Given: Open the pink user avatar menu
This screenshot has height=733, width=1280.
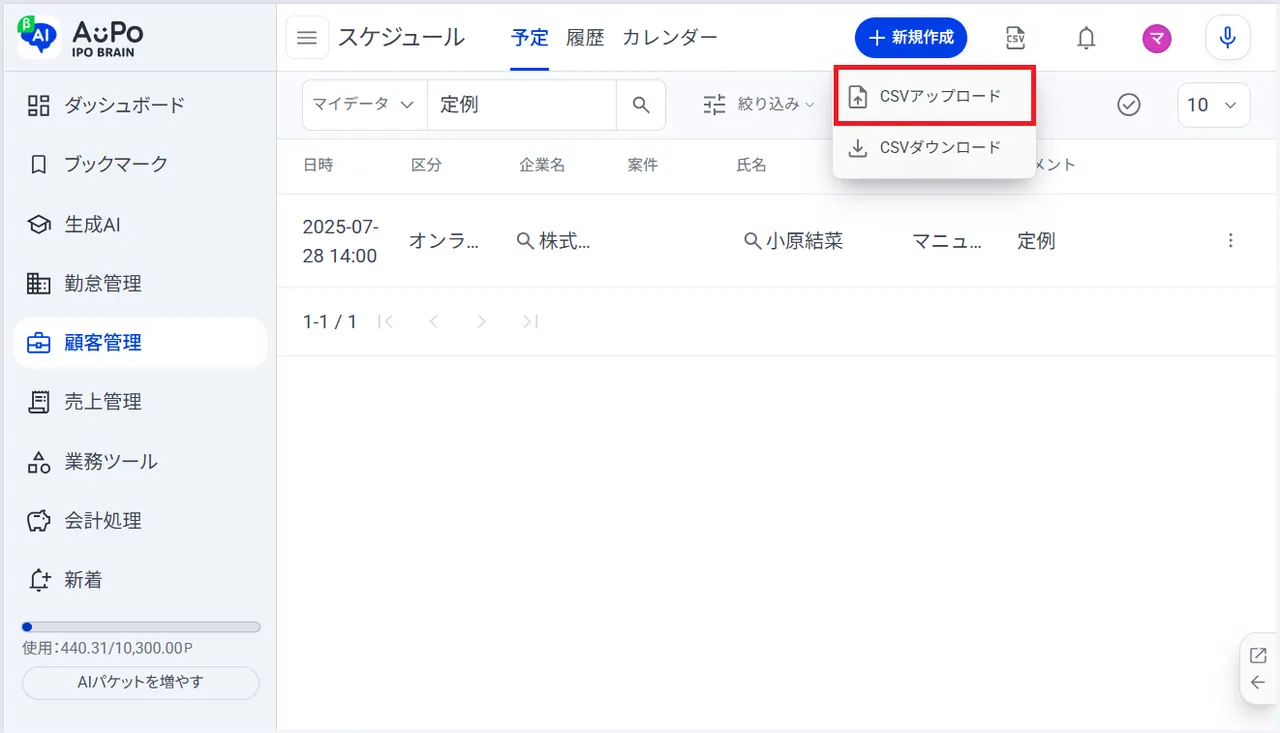Looking at the screenshot, I should point(1157,38).
